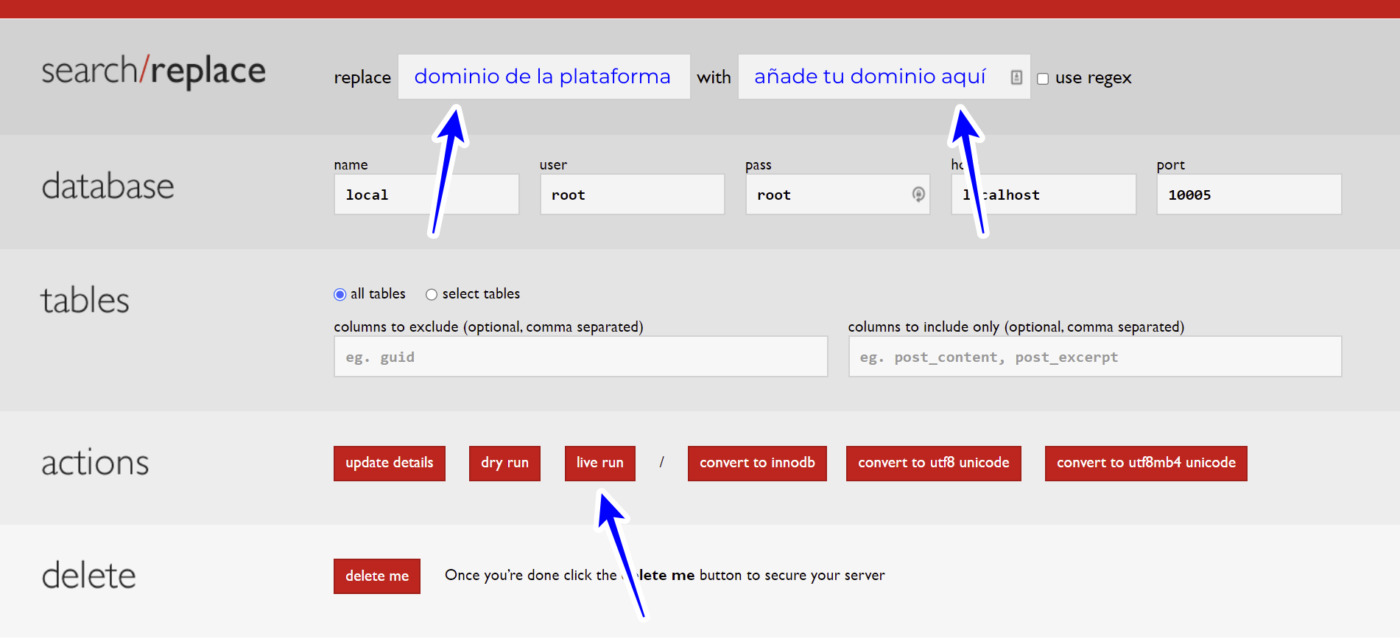1400x639 pixels.
Task: Click 'convert to innodb' button
Action: click(x=757, y=463)
